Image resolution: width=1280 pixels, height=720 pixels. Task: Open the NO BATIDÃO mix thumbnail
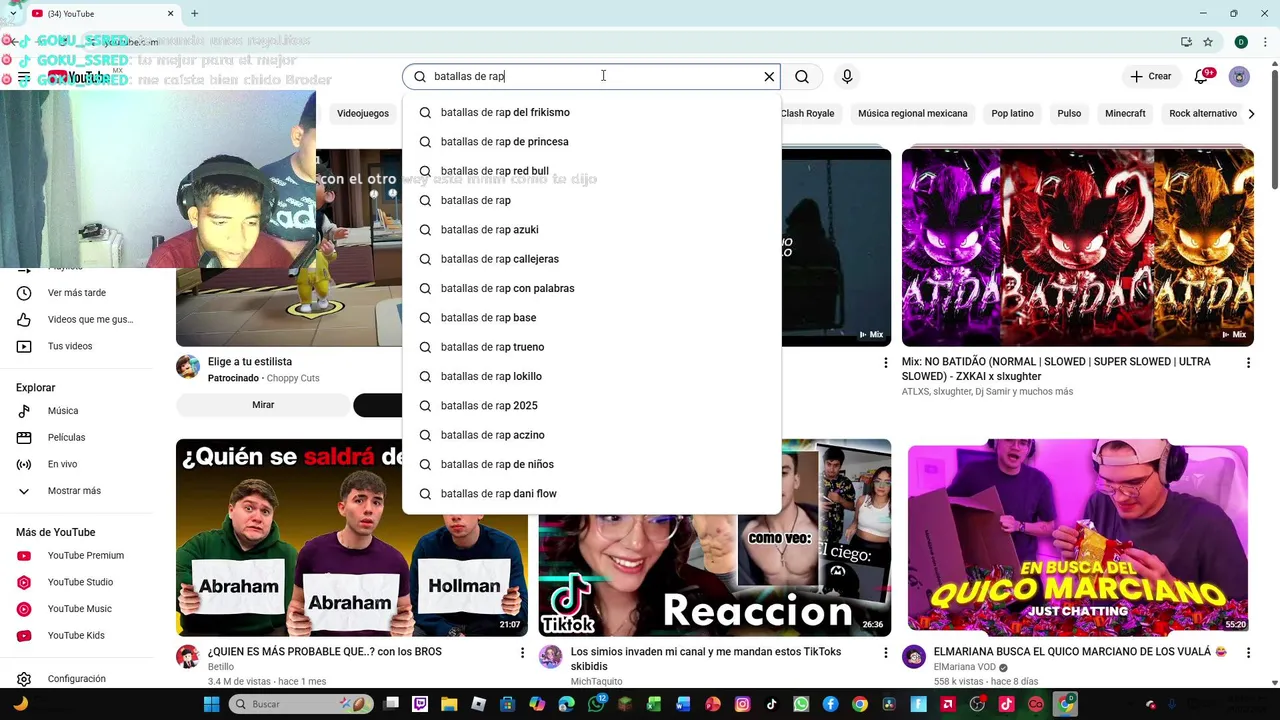click(1077, 247)
